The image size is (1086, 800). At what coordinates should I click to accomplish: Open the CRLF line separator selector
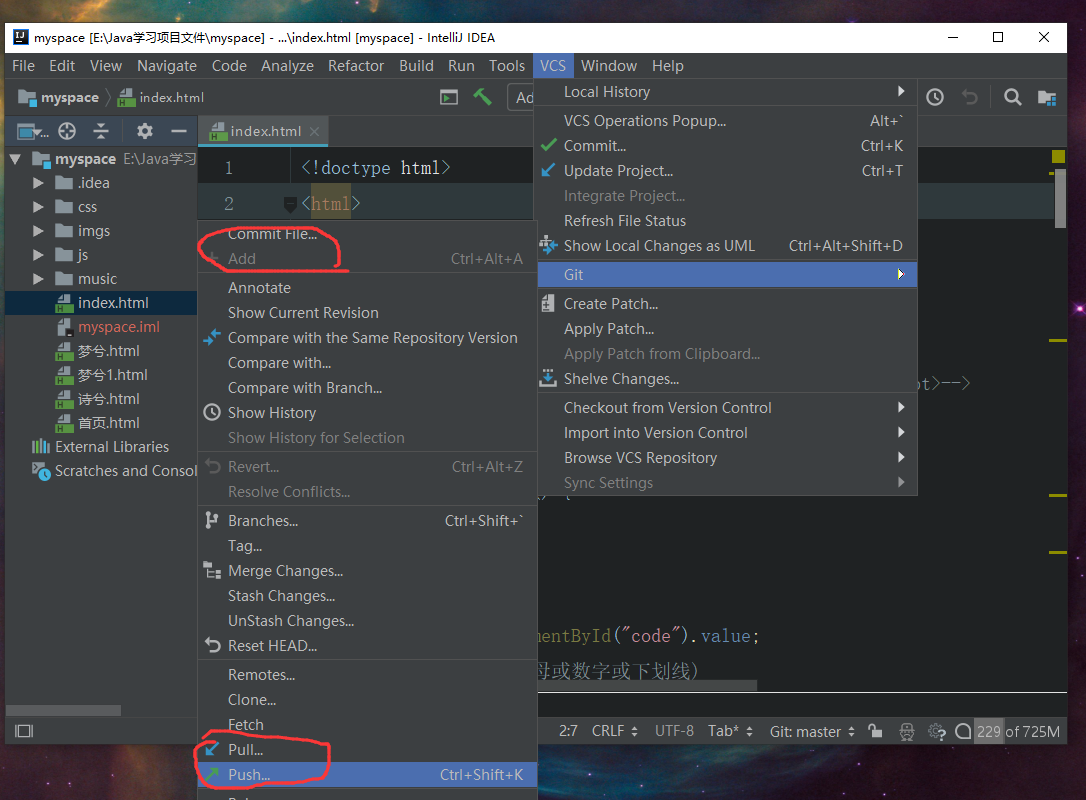click(x=614, y=731)
